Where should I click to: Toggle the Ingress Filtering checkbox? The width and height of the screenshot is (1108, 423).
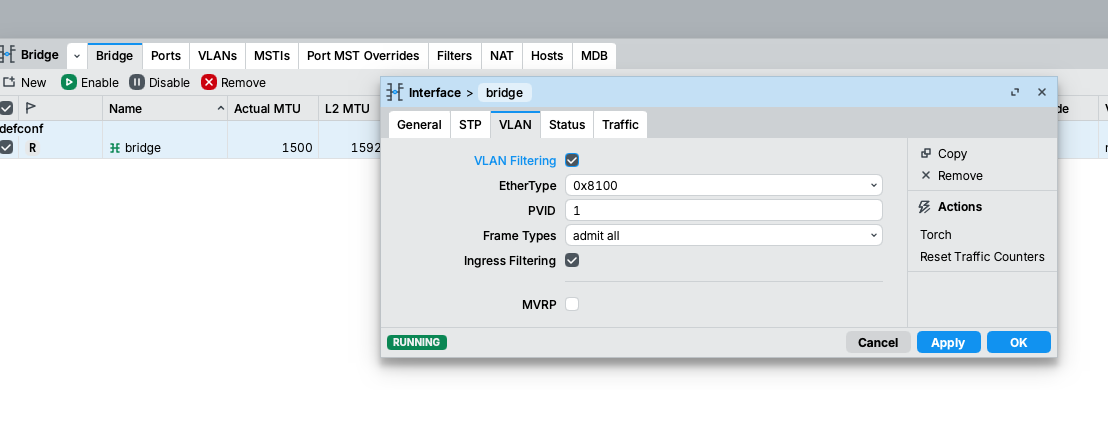pos(572,260)
